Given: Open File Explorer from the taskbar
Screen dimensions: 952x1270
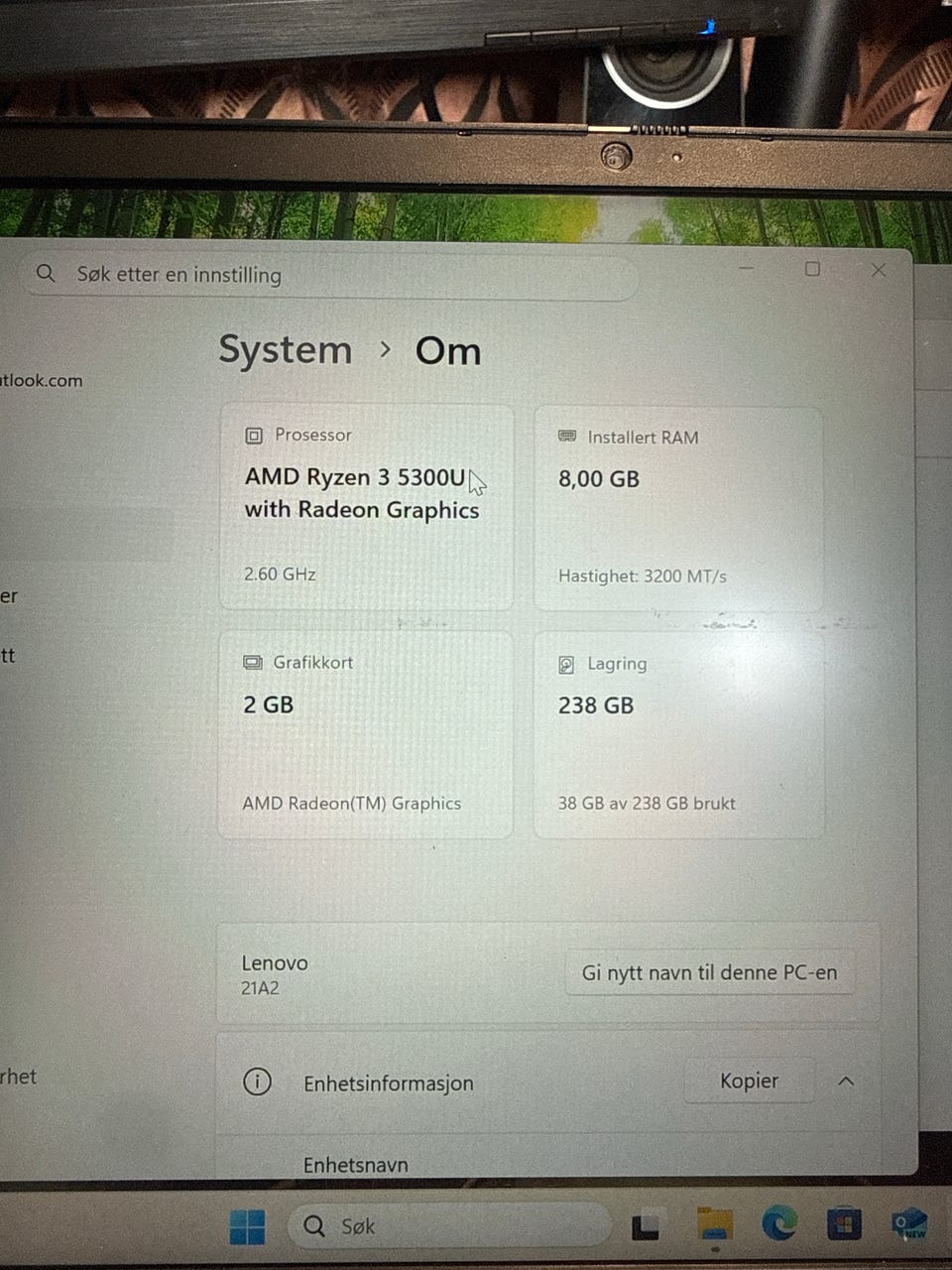Looking at the screenshot, I should [714, 1225].
